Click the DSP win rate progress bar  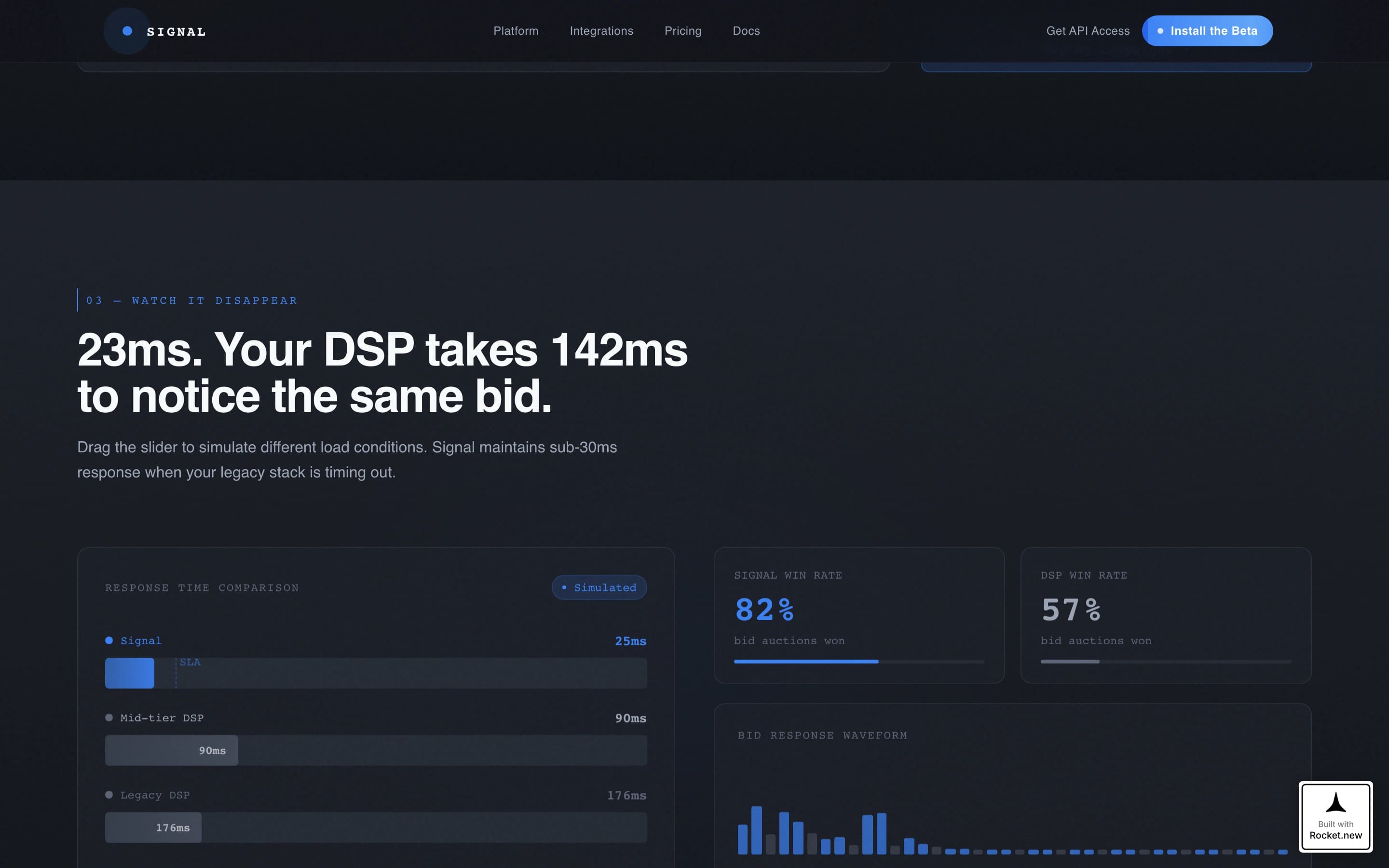coord(1166,661)
